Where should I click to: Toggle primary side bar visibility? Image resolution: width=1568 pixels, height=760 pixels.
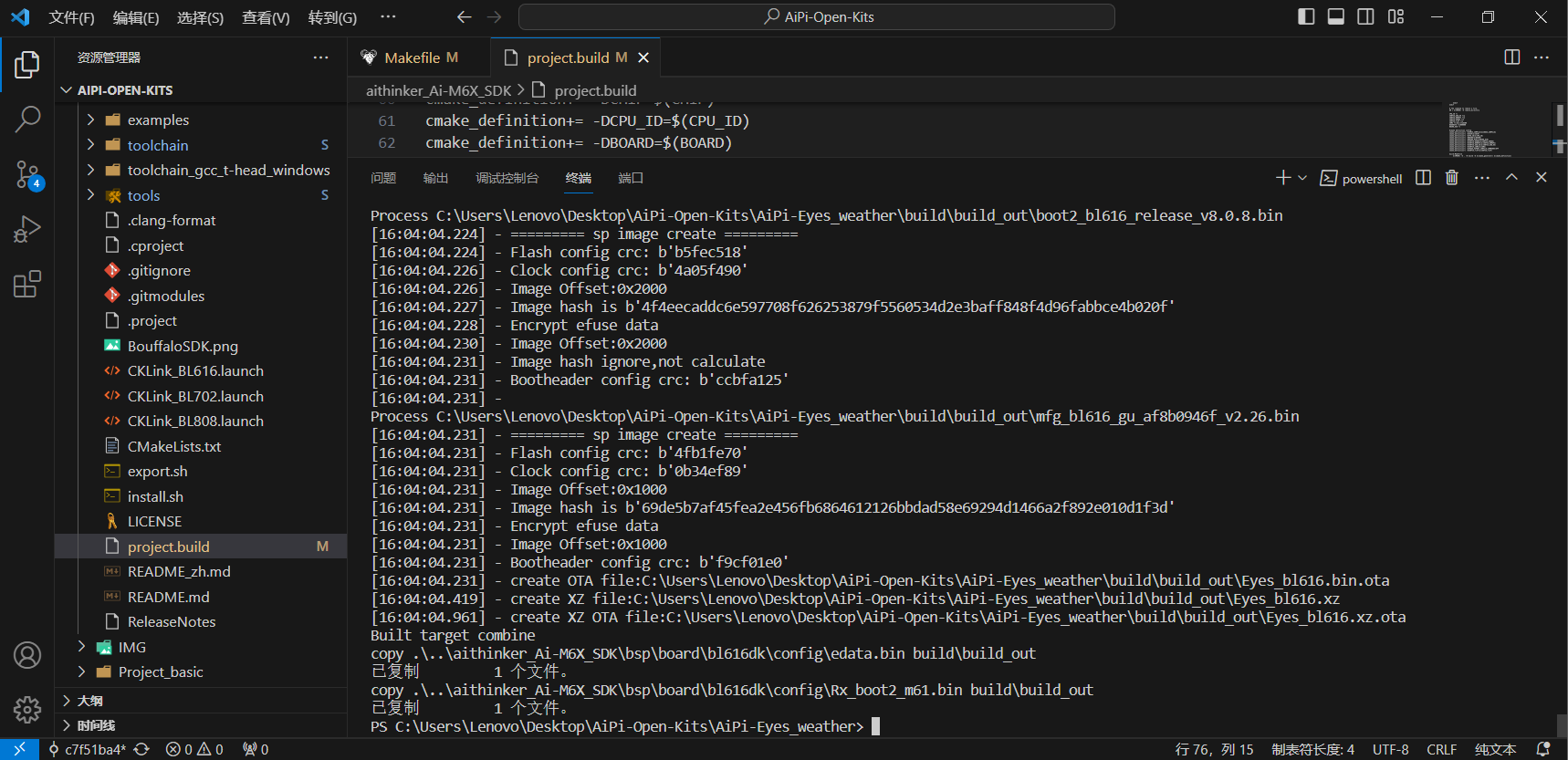click(1306, 16)
